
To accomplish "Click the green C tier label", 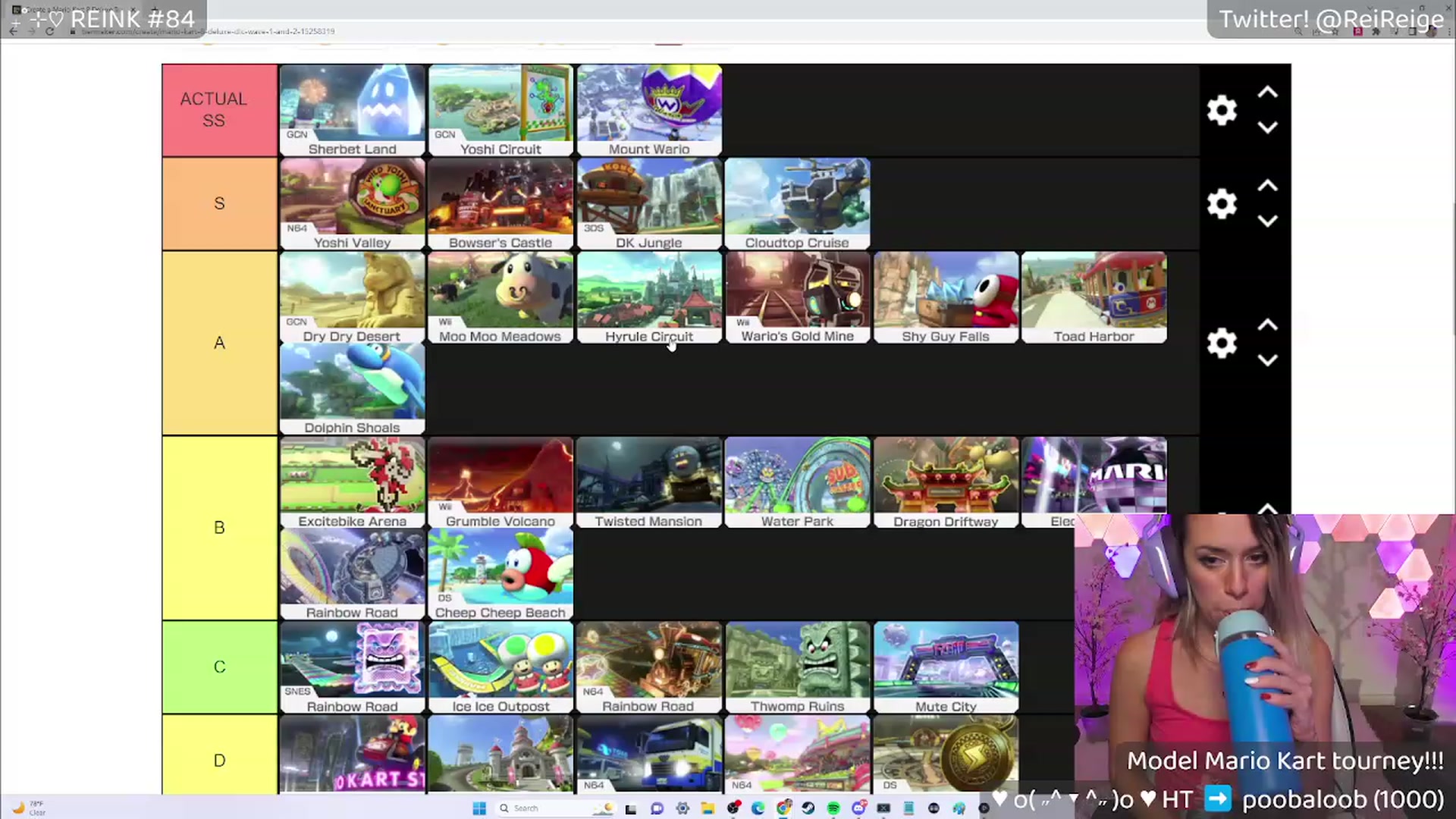I will coord(219,667).
